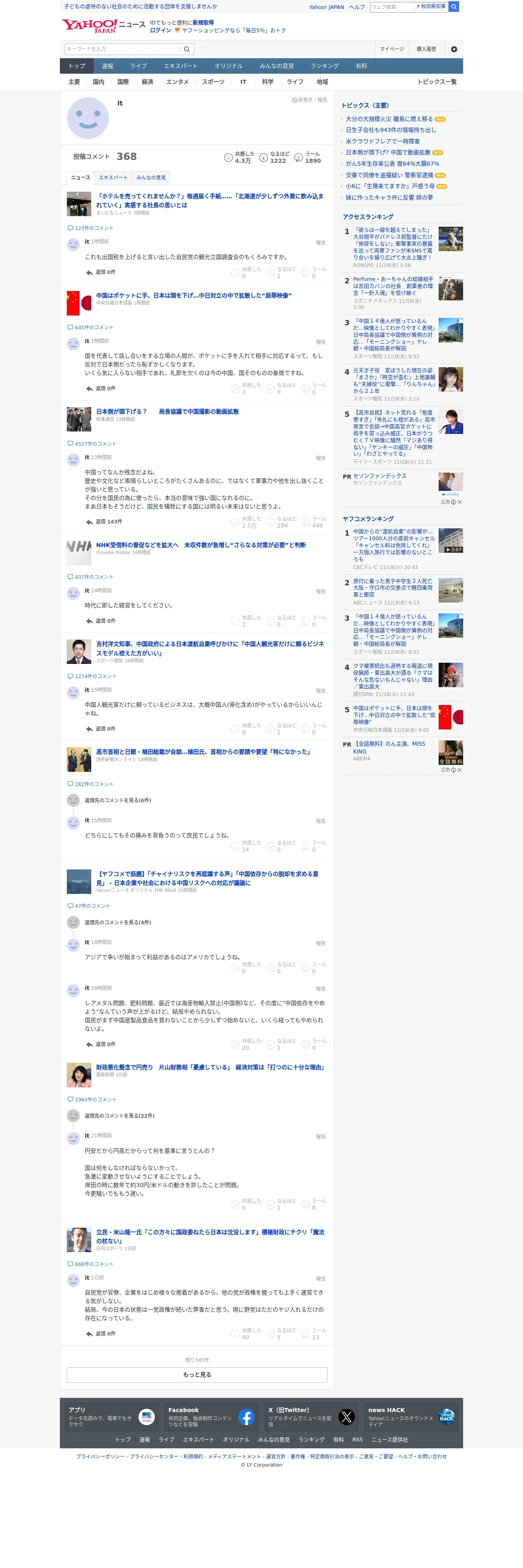
Task: Report the comment on the NHK article
Action: pos(321,591)
